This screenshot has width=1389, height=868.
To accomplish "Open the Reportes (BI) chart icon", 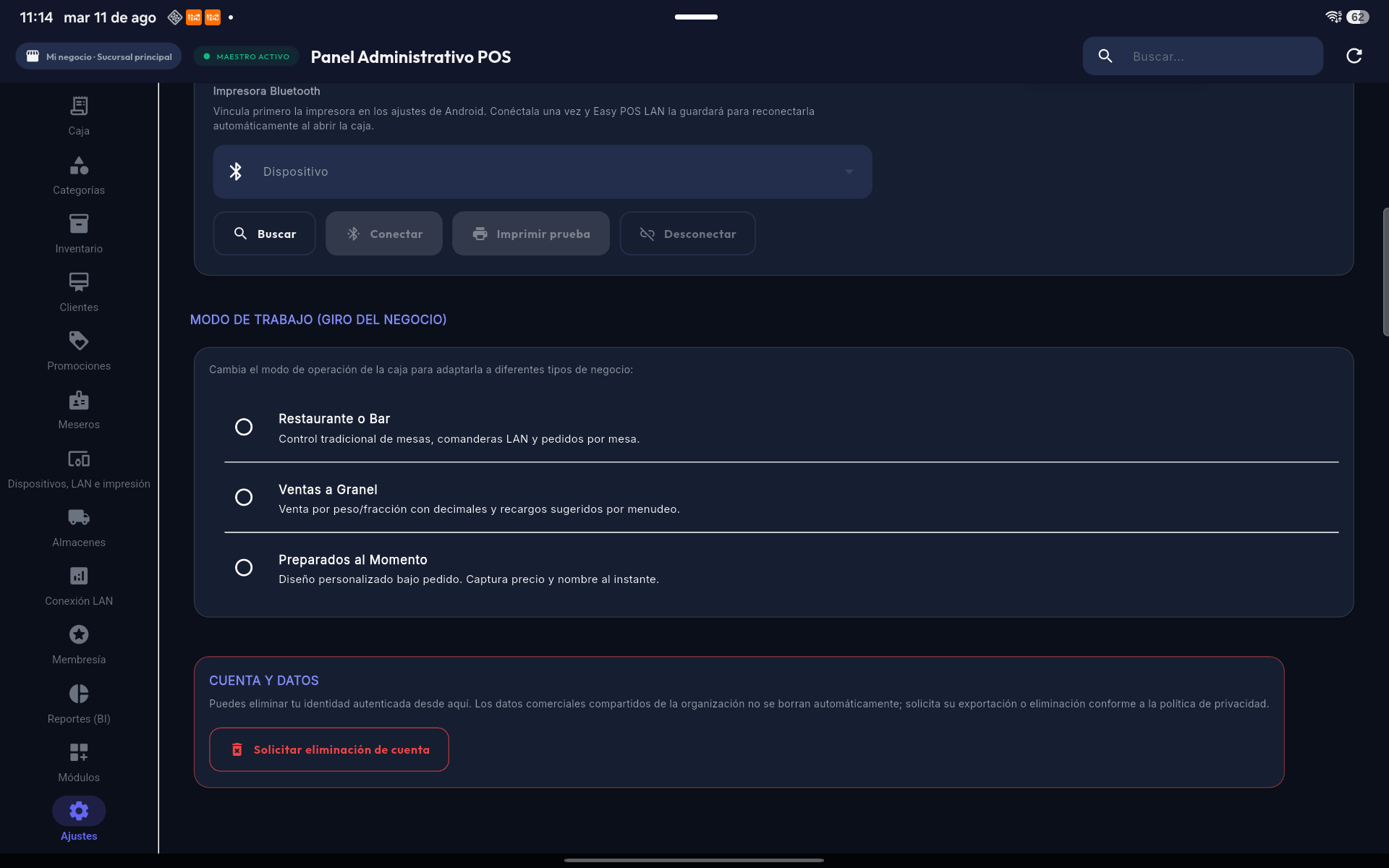I will point(79,694).
